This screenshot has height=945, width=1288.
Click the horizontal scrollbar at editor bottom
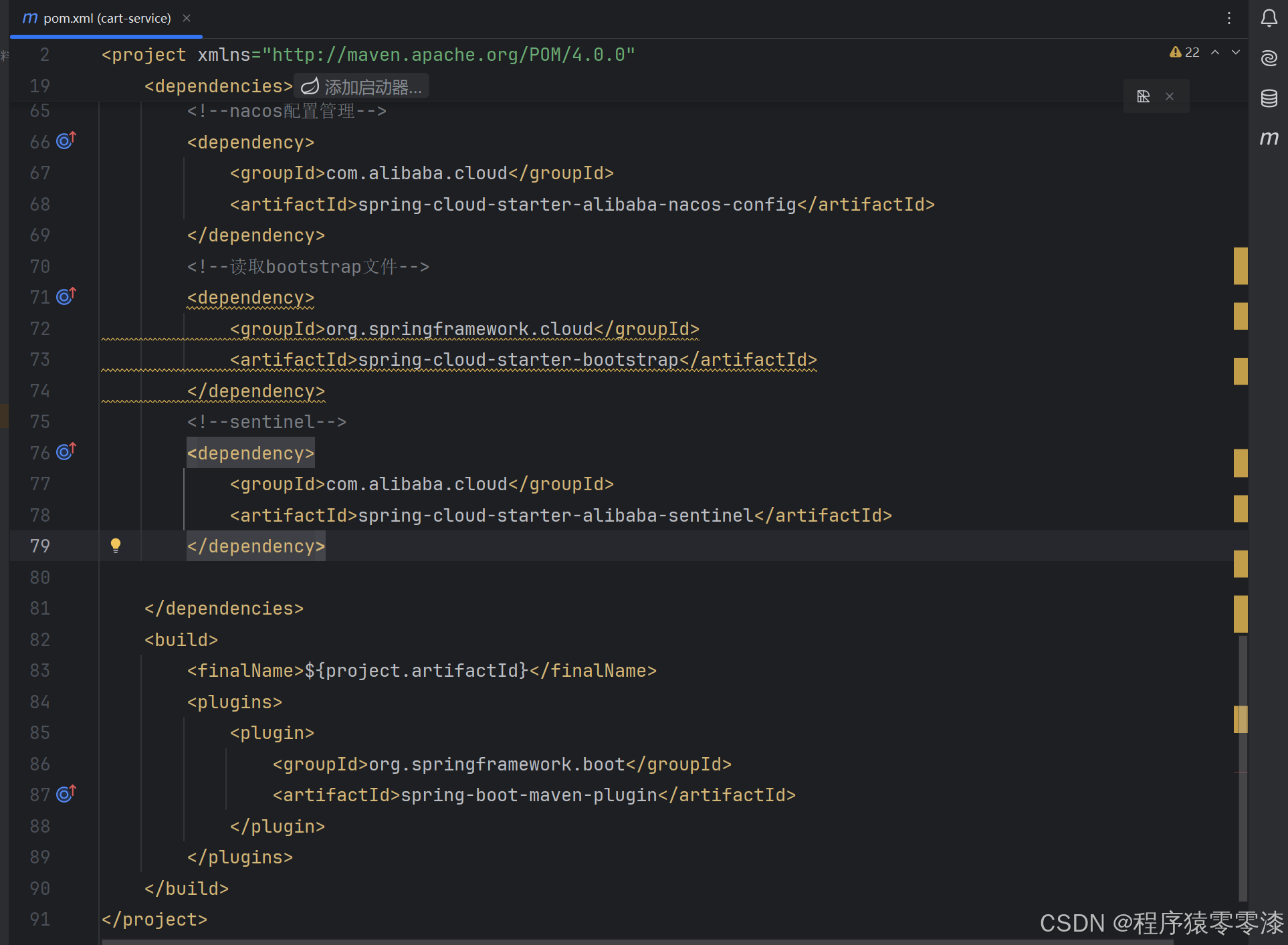point(639,942)
